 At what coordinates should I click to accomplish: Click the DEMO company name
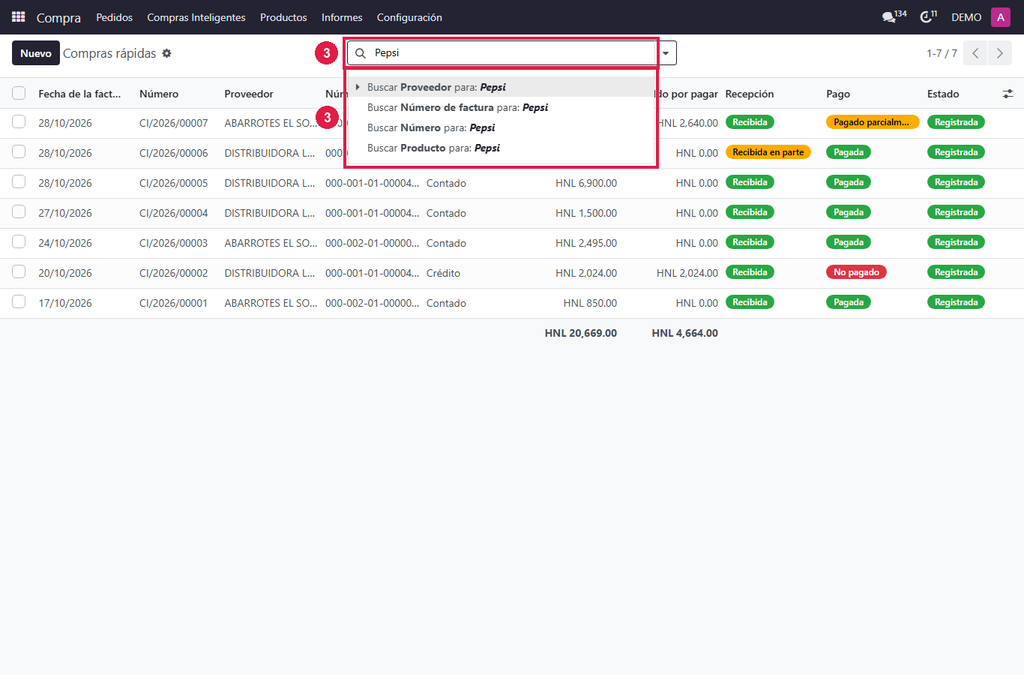click(966, 17)
